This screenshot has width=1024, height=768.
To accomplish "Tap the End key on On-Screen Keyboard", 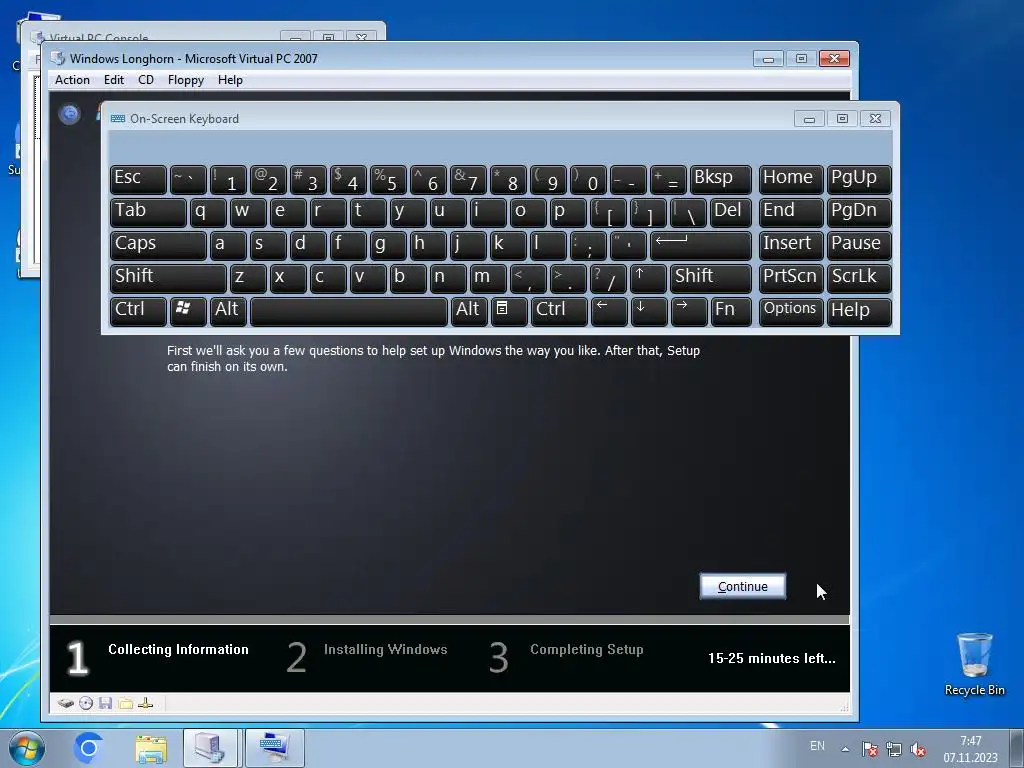I will coord(790,212).
